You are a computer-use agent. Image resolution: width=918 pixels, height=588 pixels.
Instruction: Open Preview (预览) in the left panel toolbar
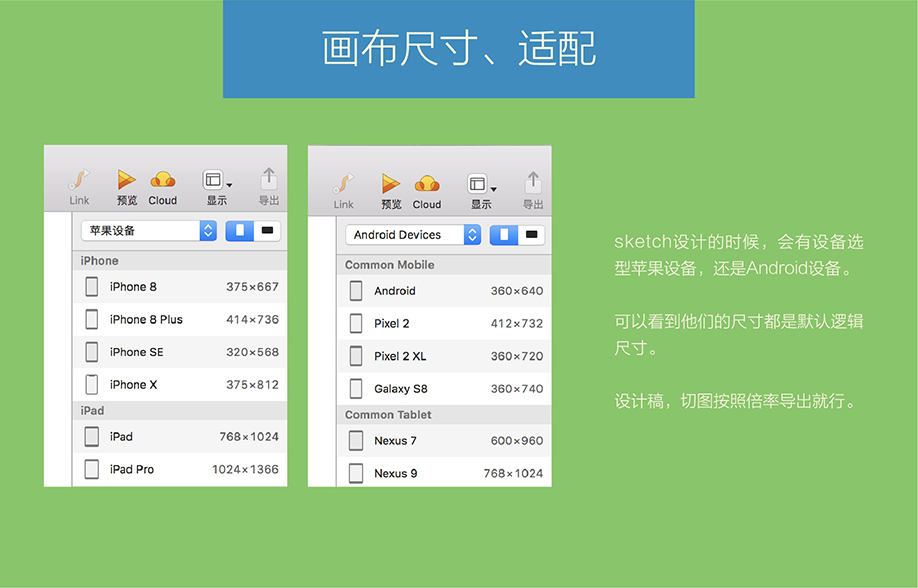pos(126,187)
